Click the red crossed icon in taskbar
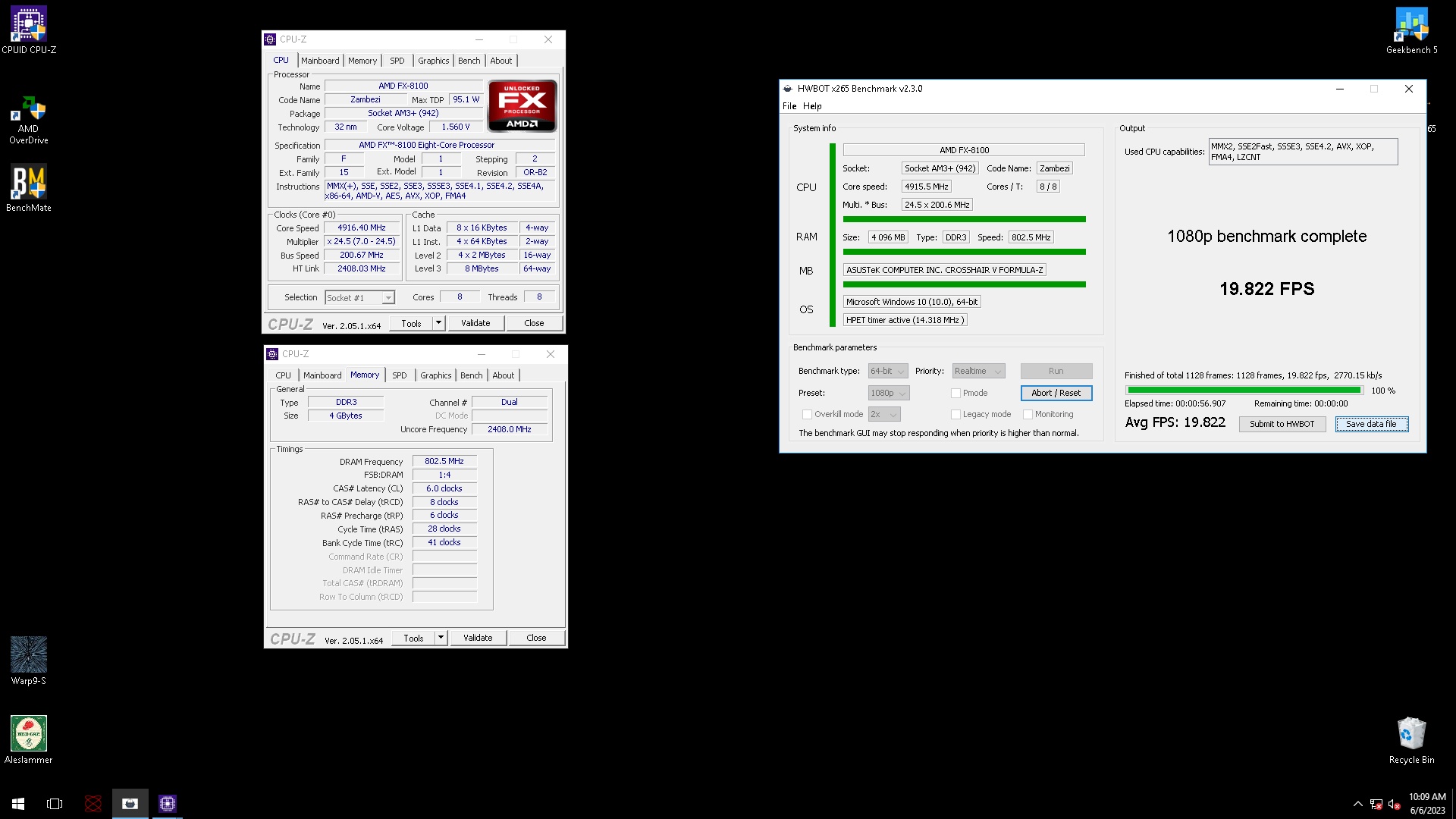 coord(93,804)
